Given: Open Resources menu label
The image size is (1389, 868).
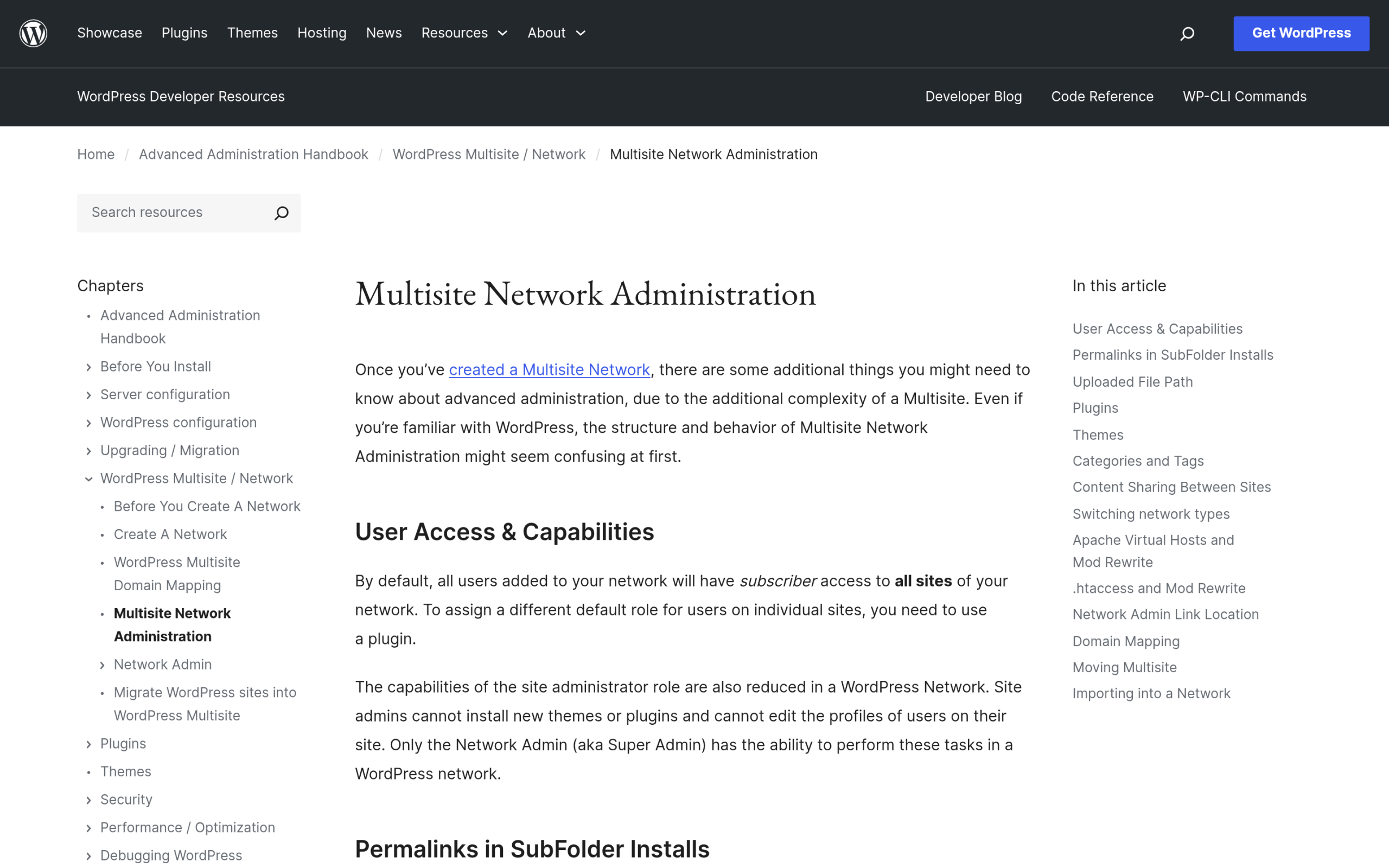Looking at the screenshot, I should click(x=455, y=33).
